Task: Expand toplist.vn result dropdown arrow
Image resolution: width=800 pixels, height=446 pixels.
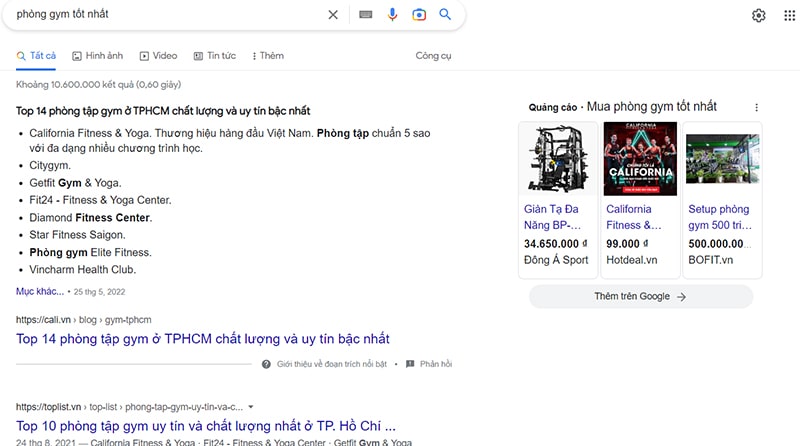Action: tap(251, 407)
